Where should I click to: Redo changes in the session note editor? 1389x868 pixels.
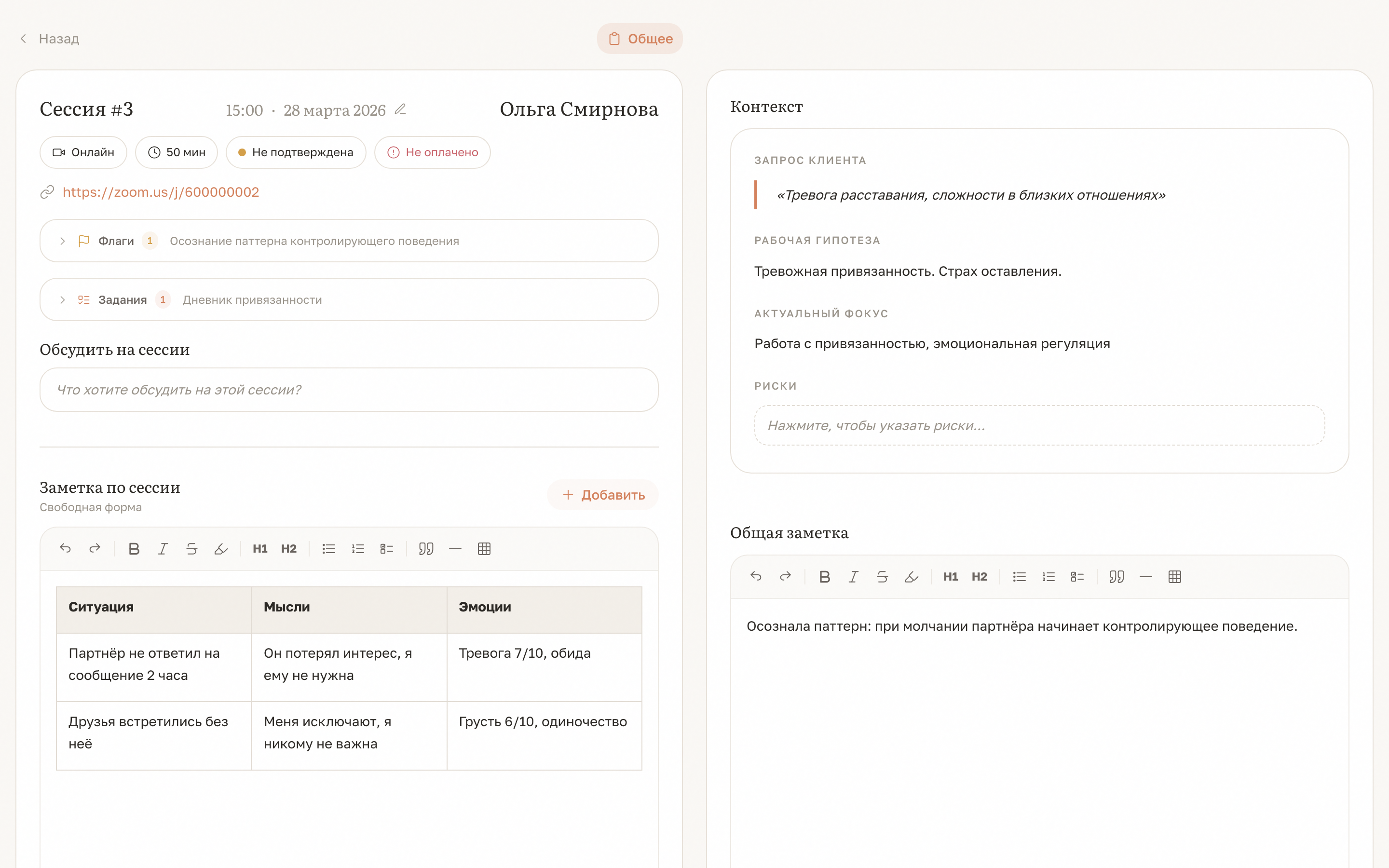point(95,548)
